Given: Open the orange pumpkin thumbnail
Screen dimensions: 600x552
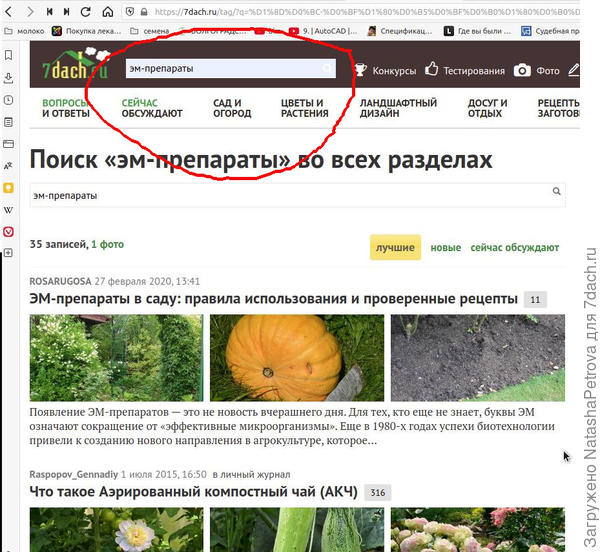Looking at the screenshot, I should point(297,358).
